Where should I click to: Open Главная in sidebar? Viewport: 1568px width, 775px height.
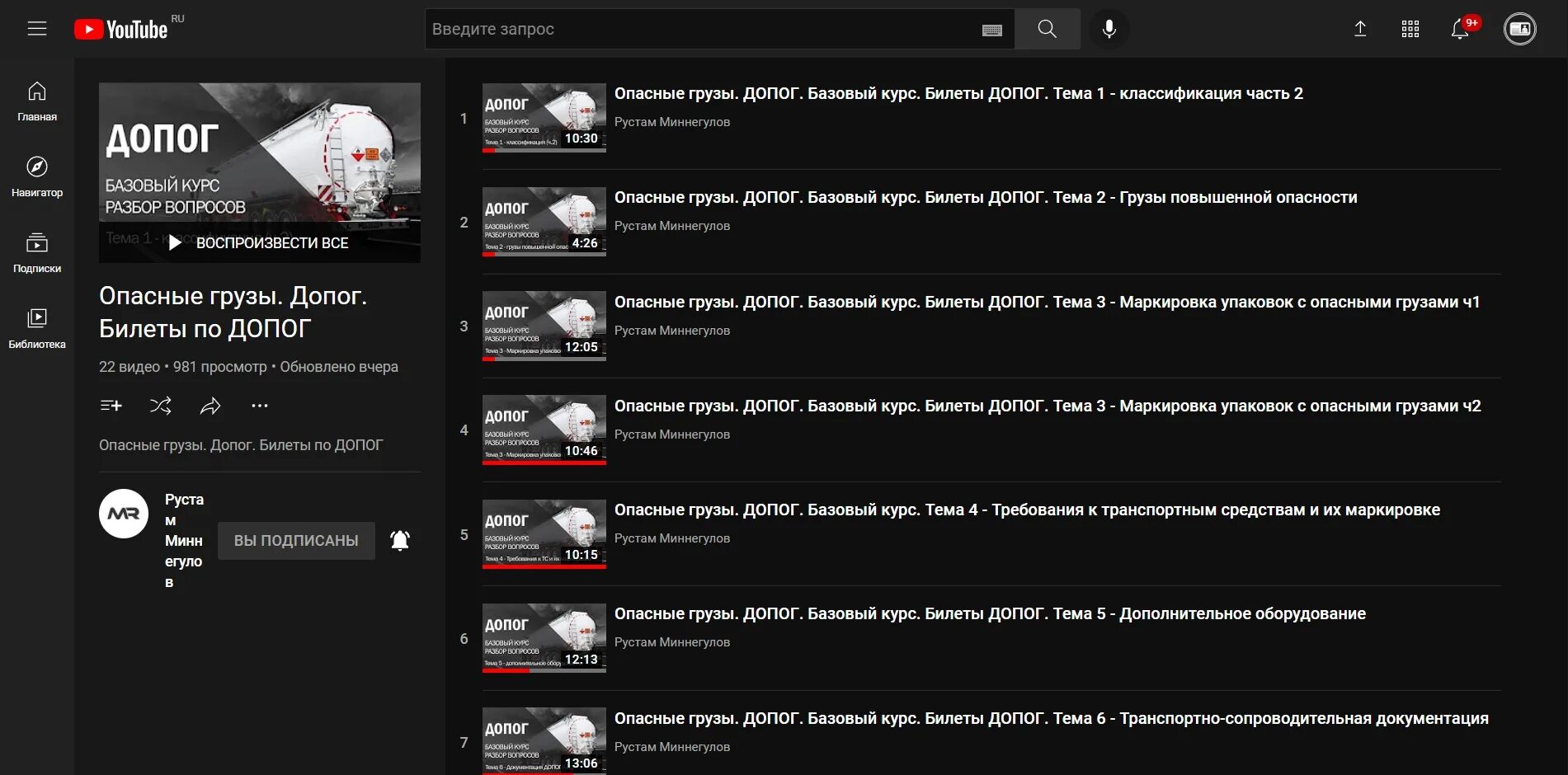point(37,102)
